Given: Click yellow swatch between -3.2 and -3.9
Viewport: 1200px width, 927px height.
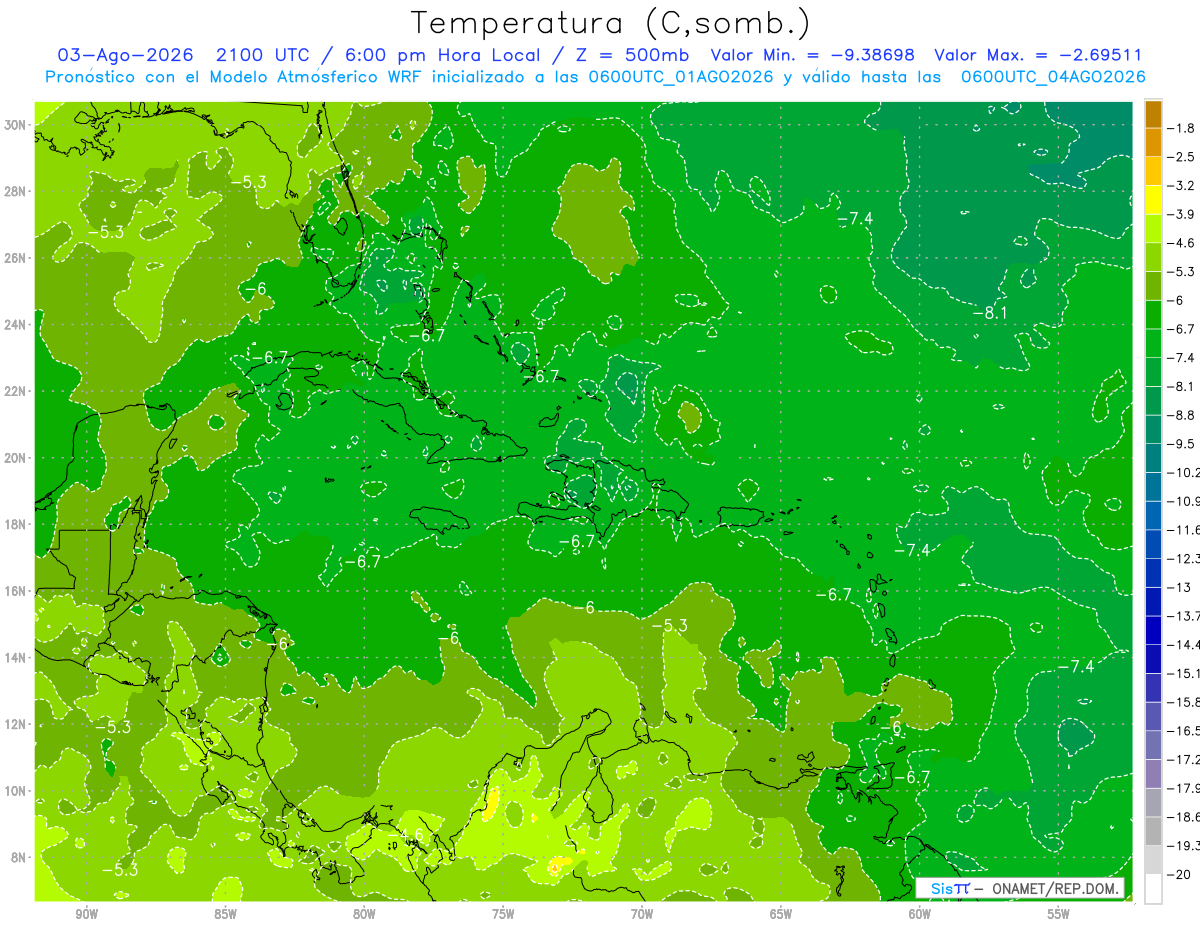Looking at the screenshot, I should tap(1153, 200).
